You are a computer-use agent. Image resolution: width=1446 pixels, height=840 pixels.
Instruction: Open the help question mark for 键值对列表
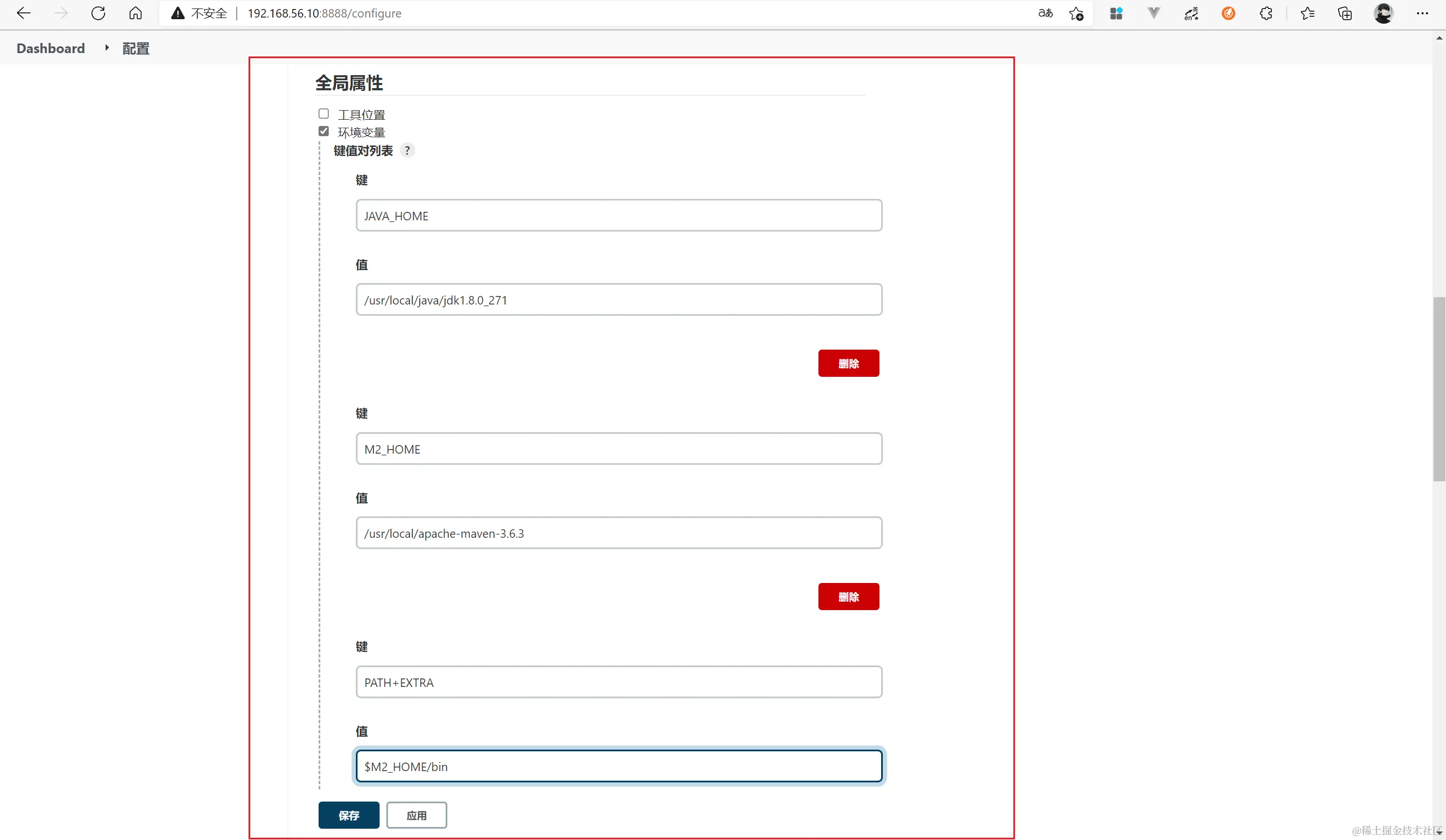pyautogui.click(x=407, y=150)
